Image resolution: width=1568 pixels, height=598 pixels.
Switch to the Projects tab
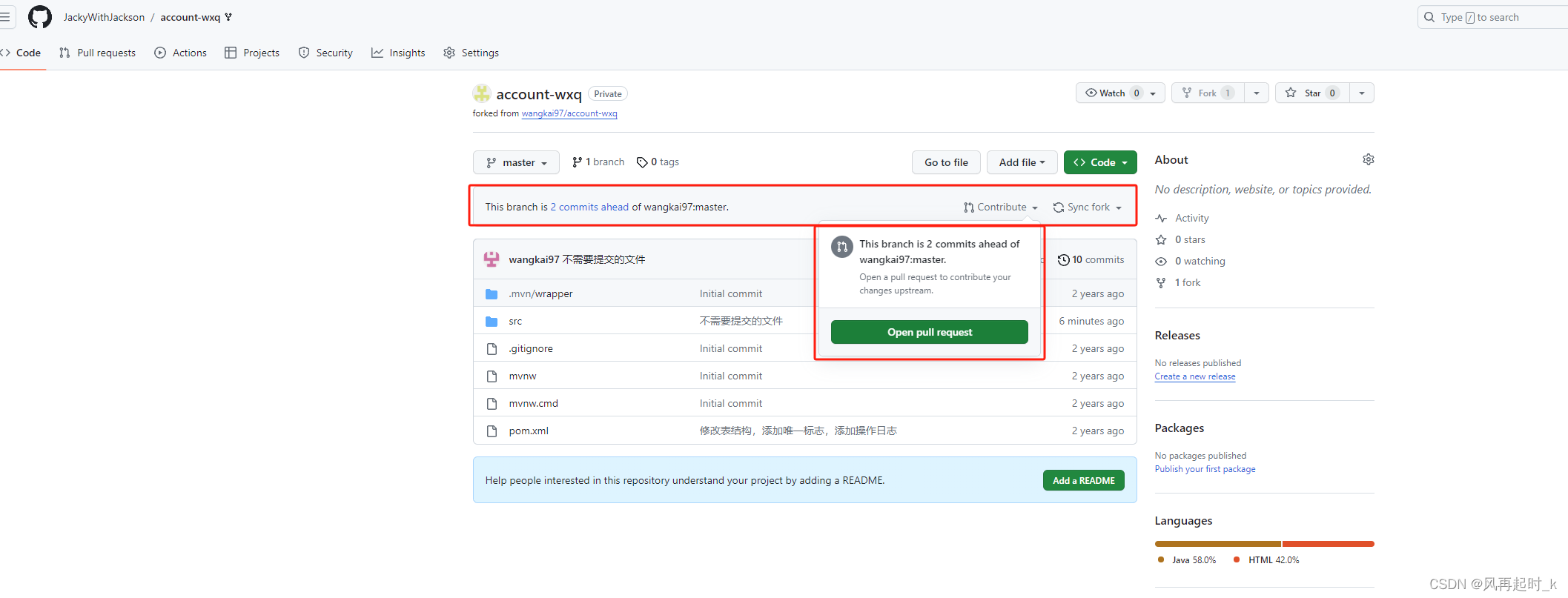click(252, 53)
